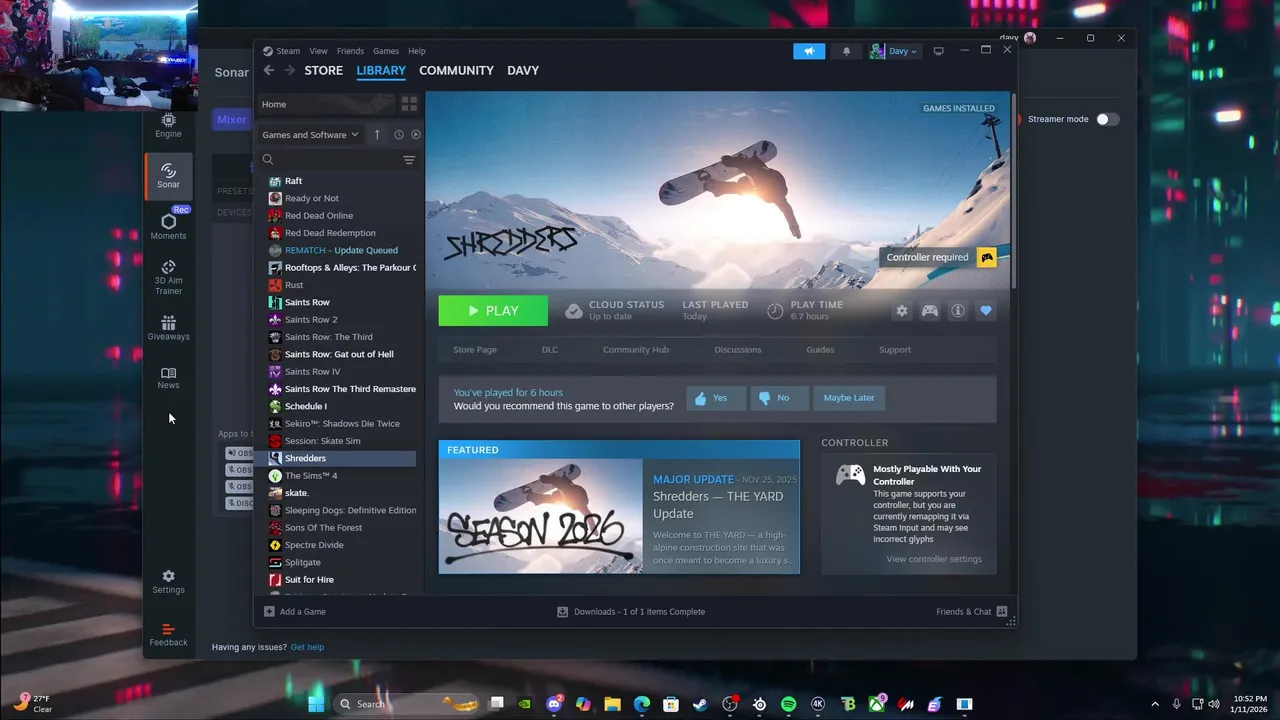The height and width of the screenshot is (720, 1280).
Task: Open the DAVY profile tab
Action: coord(523,70)
